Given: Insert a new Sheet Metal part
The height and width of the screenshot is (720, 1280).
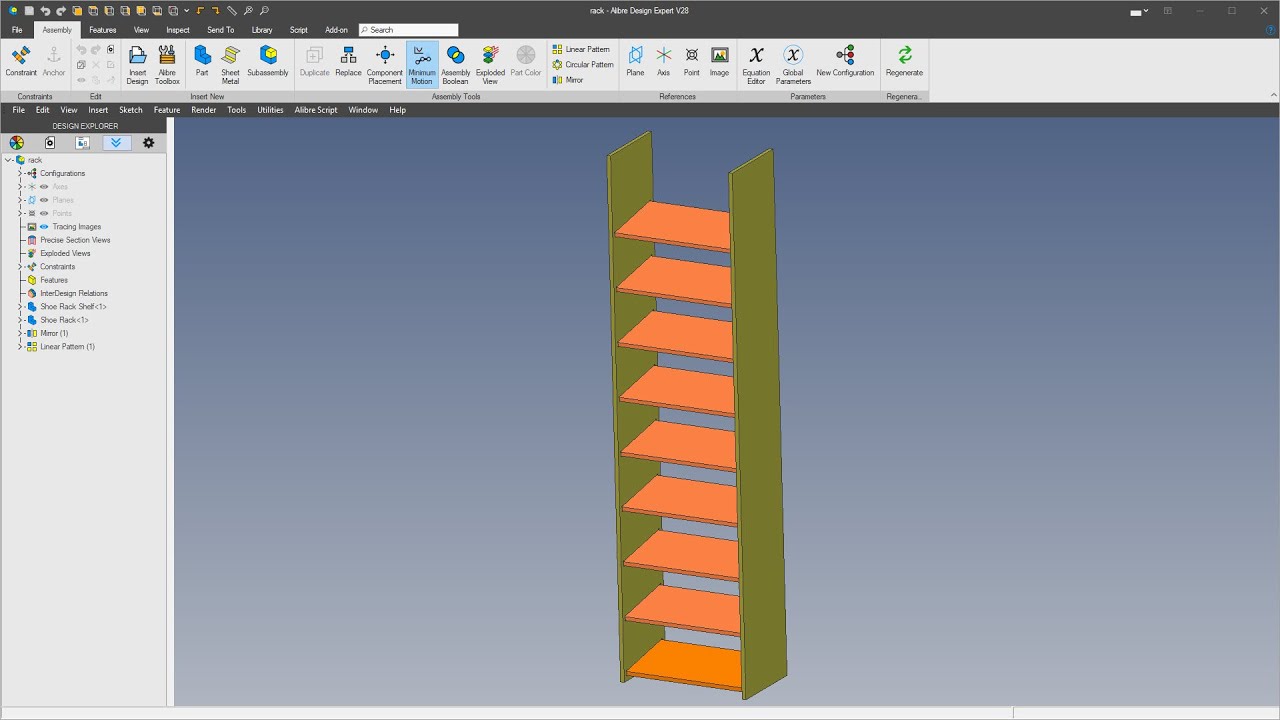Looking at the screenshot, I should [x=231, y=64].
